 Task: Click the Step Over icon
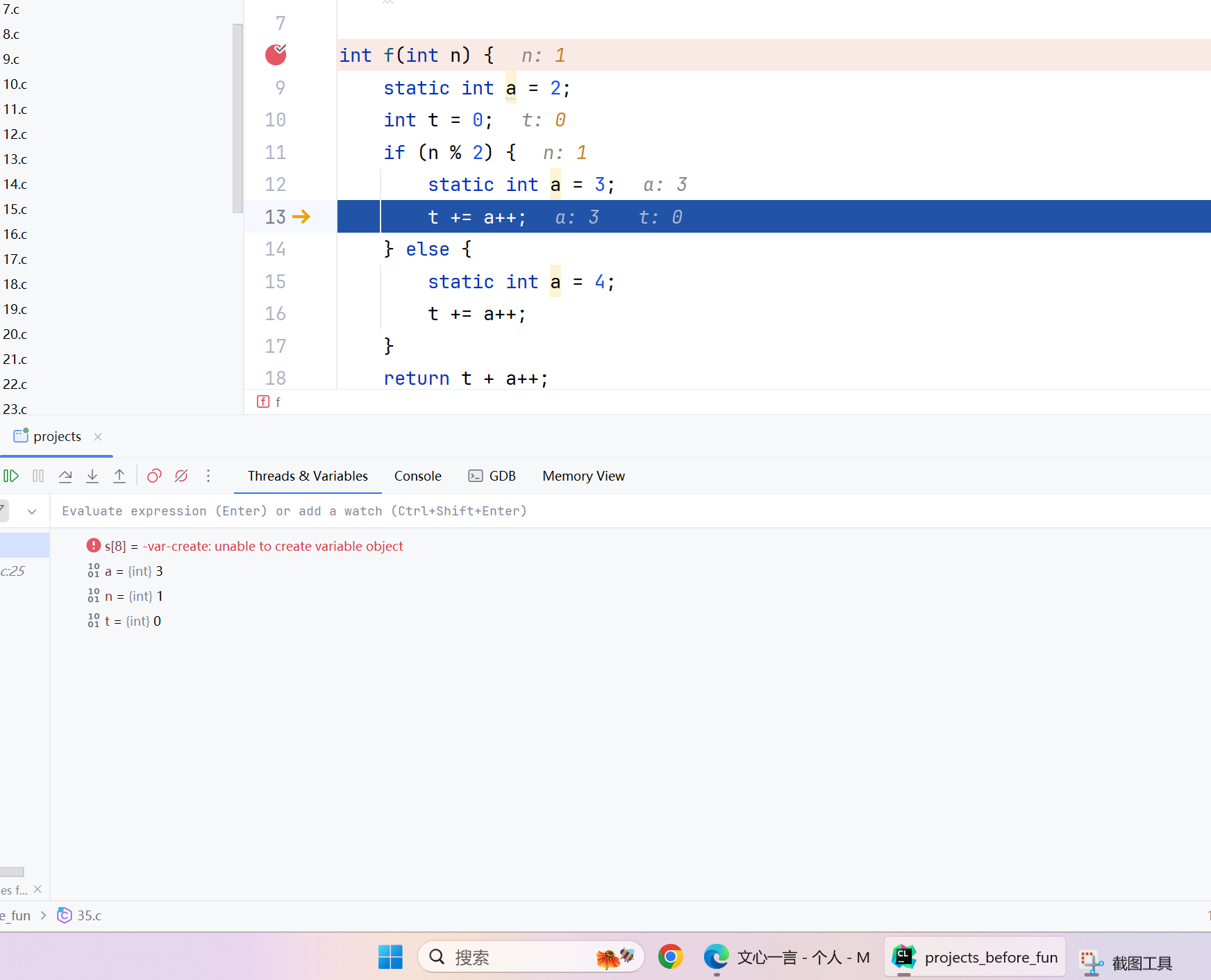pos(65,476)
